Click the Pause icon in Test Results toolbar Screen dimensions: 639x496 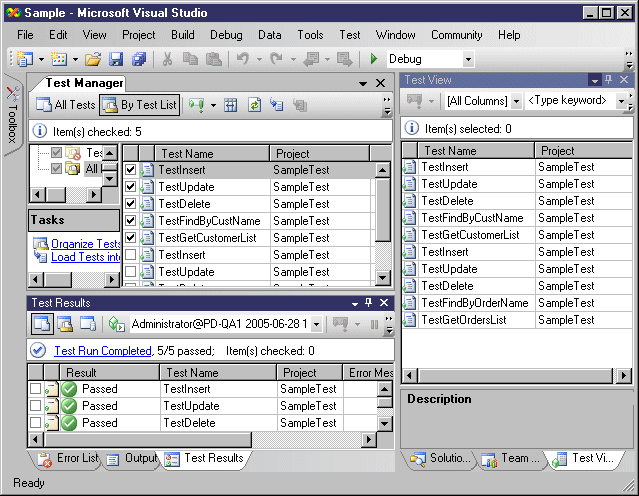pos(375,324)
